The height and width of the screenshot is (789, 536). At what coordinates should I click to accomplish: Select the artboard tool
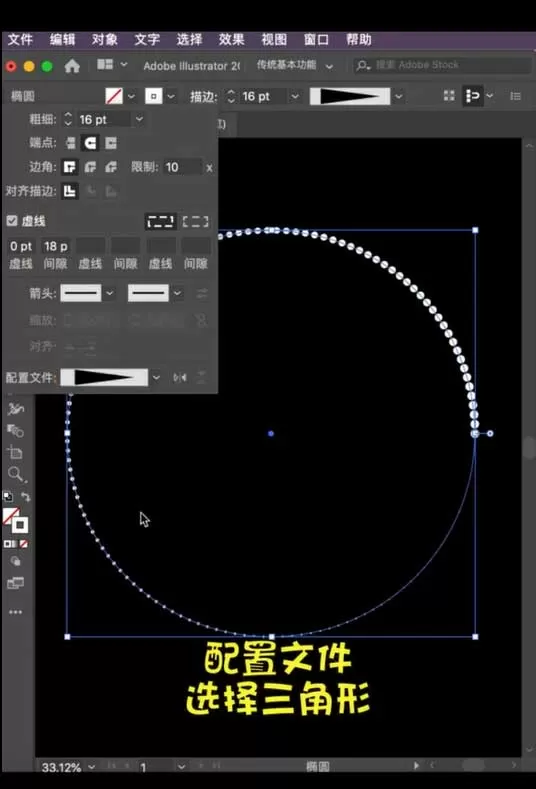click(x=15, y=452)
